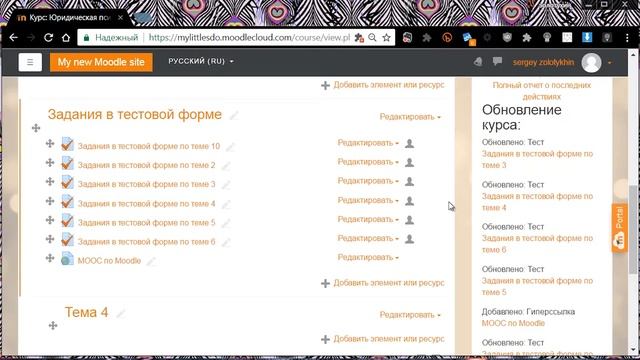Toggle group mode icon for теме 3

409,181
